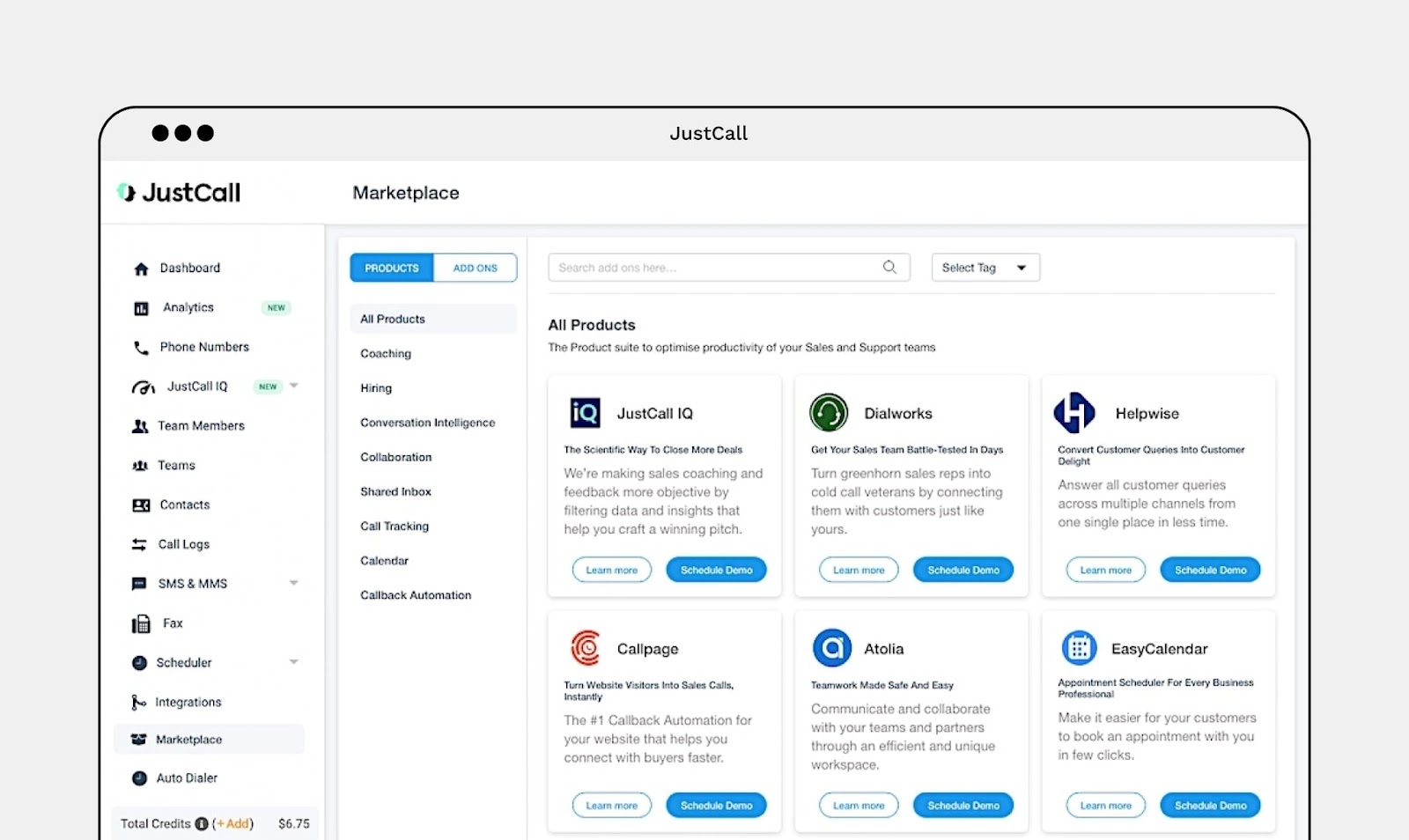
Task: Click the JustCall IQ gauge icon
Action: tap(144, 387)
